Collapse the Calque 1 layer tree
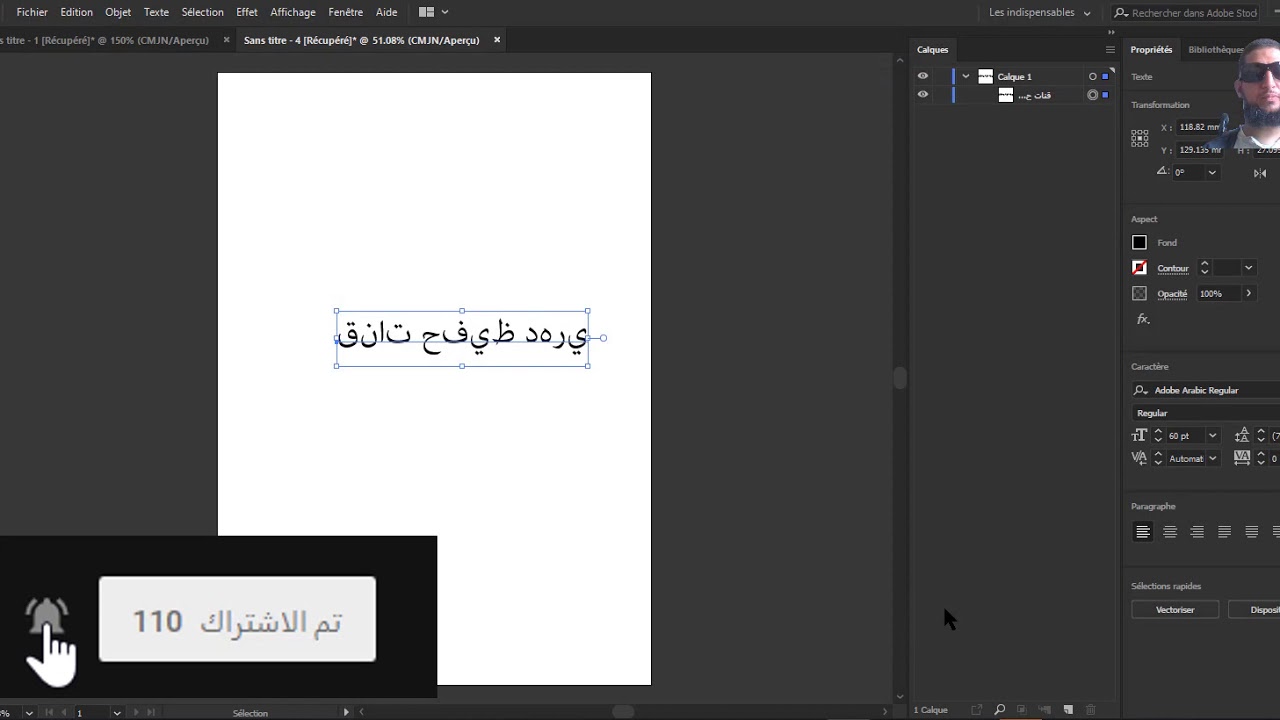The width and height of the screenshot is (1280, 720). click(965, 76)
